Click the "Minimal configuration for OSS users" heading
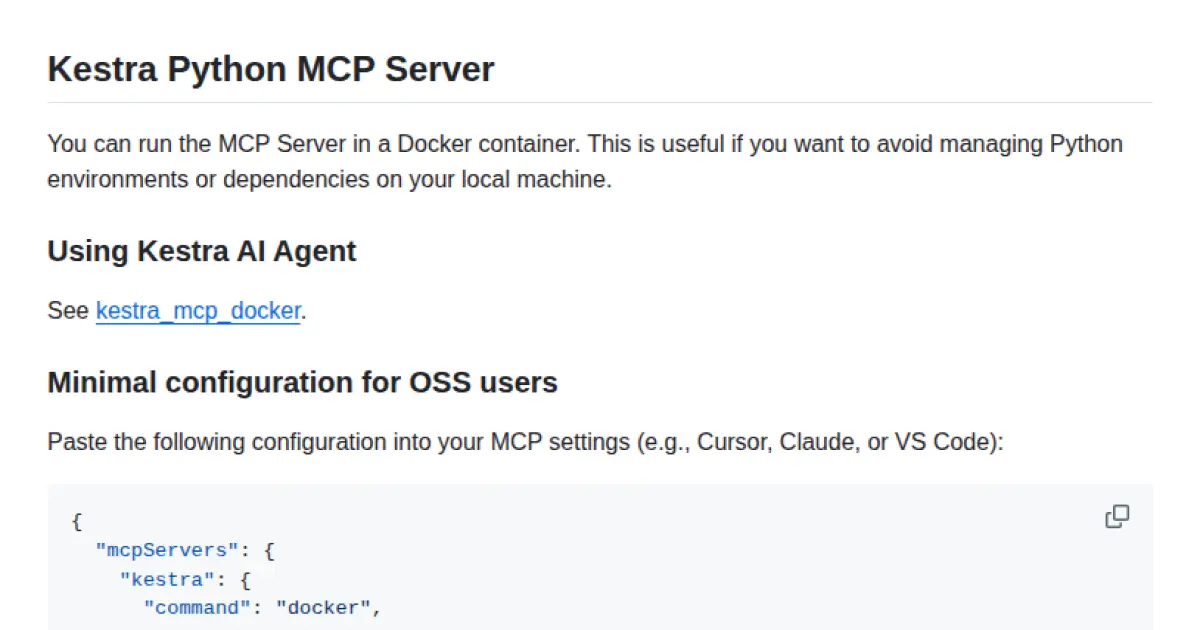This screenshot has width=1200, height=630. tap(301, 382)
